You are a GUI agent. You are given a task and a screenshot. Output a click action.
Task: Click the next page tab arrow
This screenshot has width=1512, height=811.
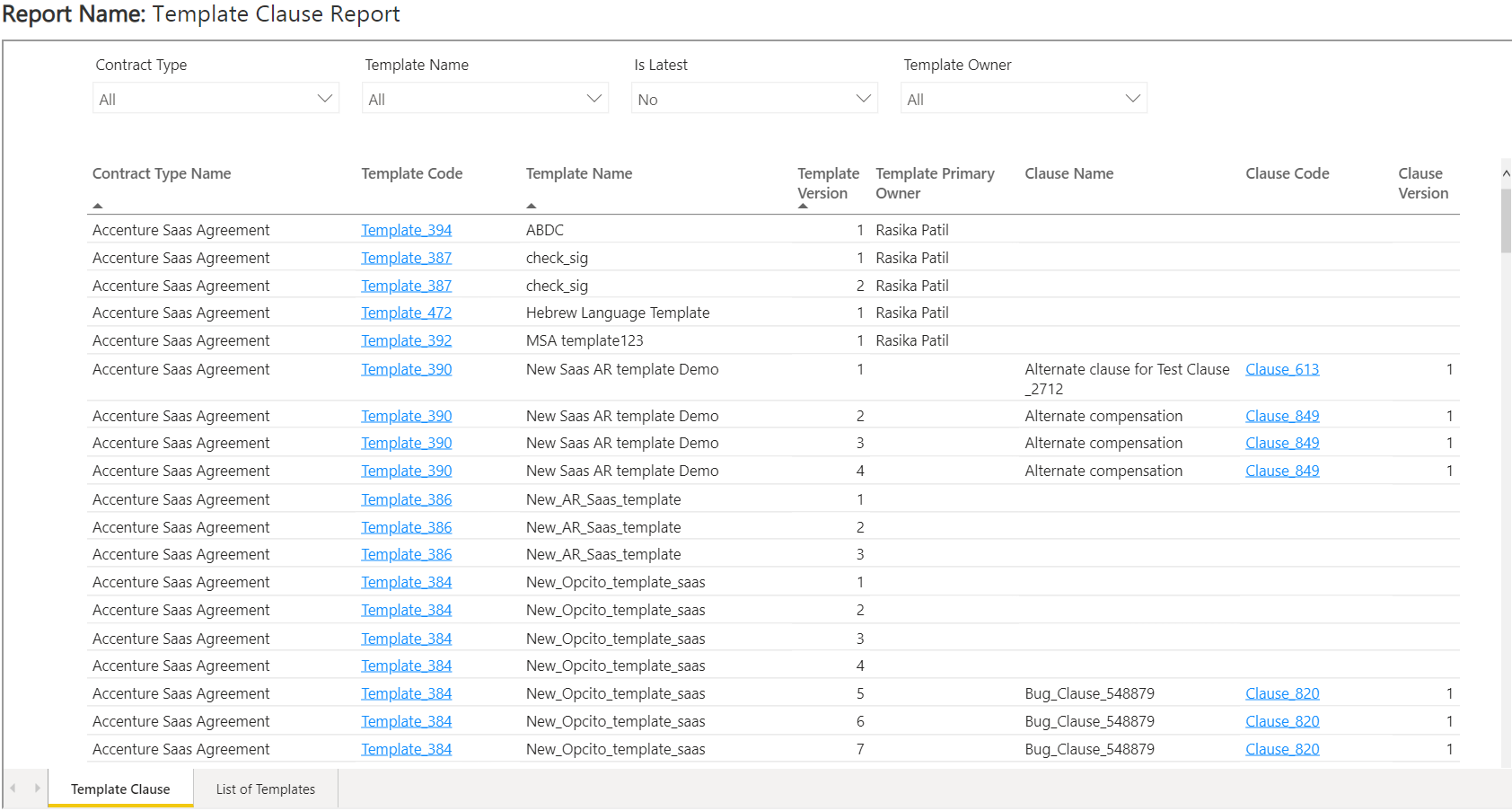coord(37,789)
